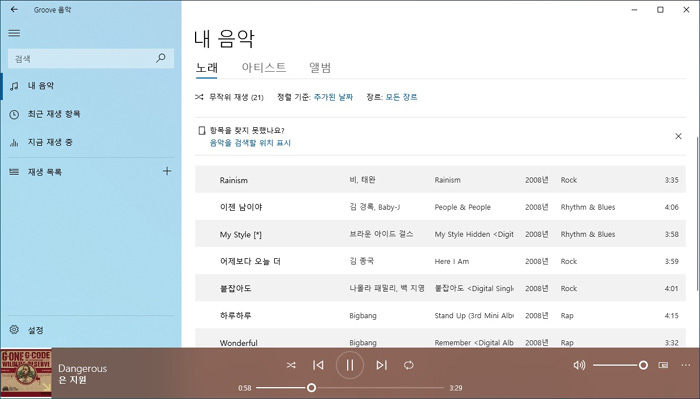The height and width of the screenshot is (399, 700).
Task: Click the album People & People
Action: pos(462,207)
